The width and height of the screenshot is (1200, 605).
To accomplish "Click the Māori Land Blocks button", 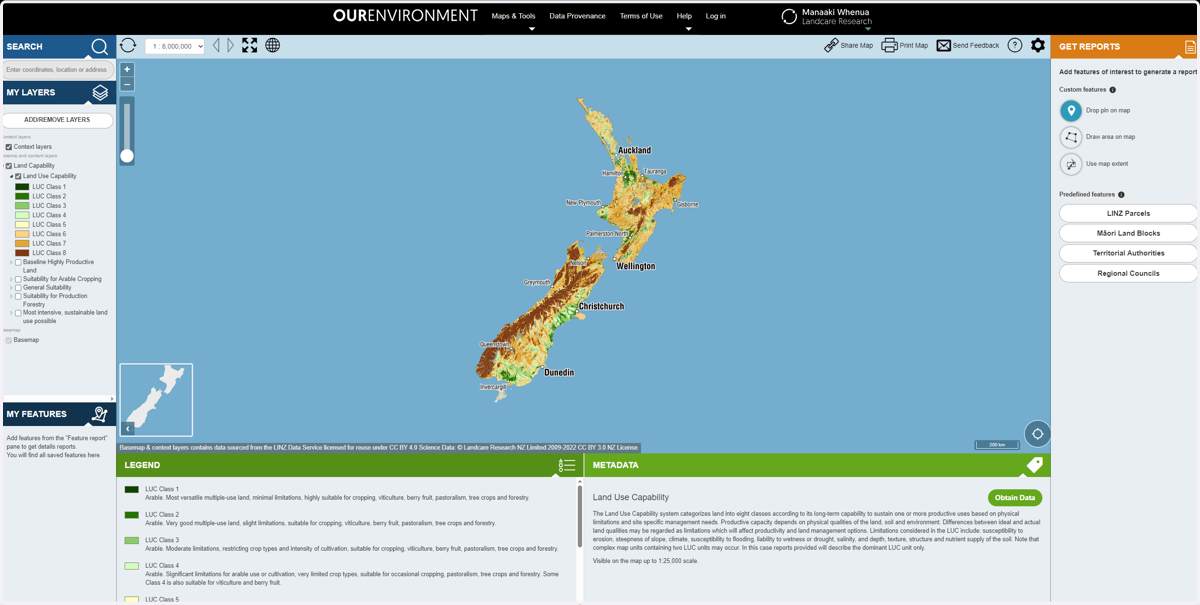I will click(1128, 233).
